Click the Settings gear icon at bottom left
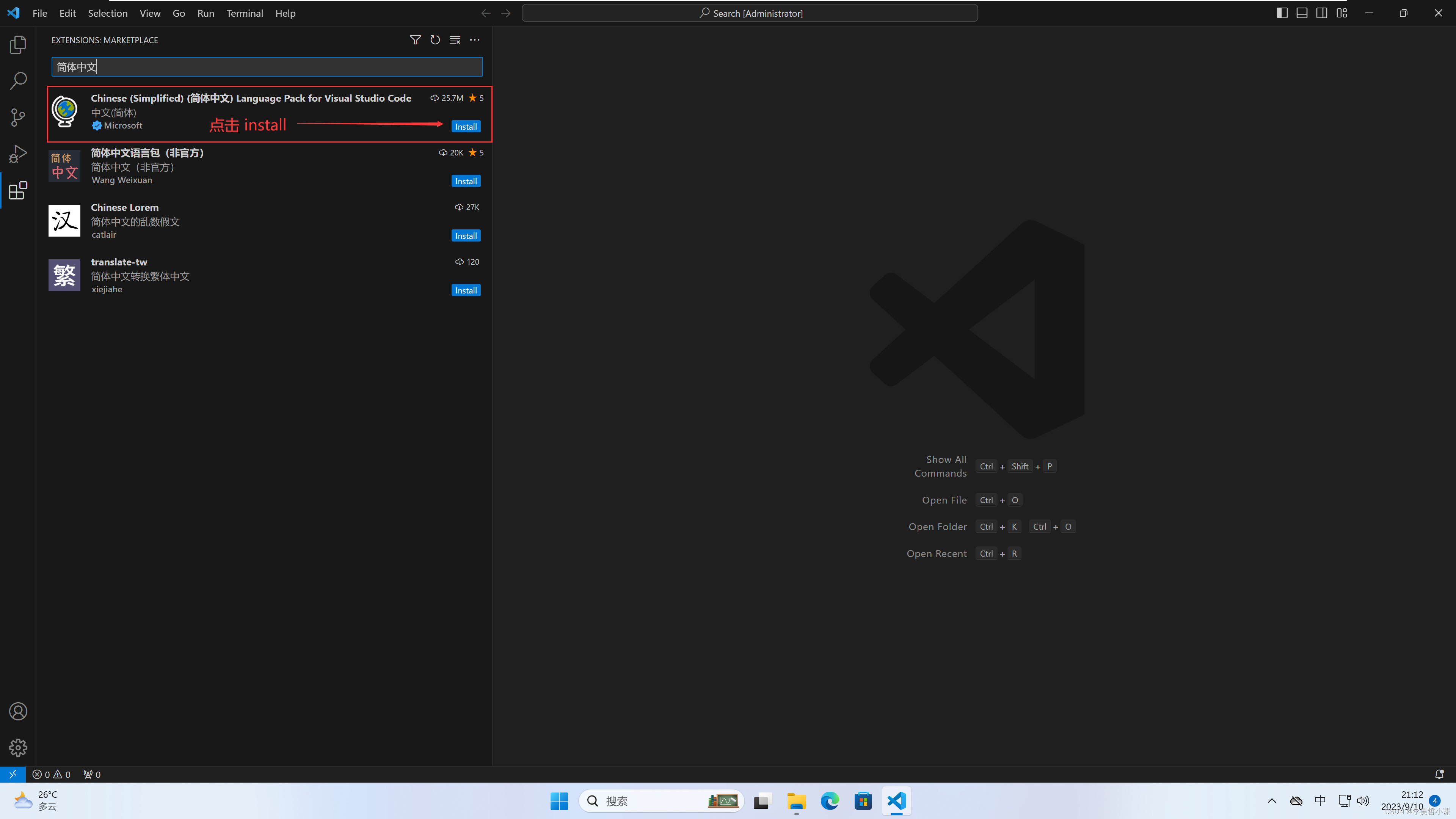The image size is (1456, 819). pos(17,747)
